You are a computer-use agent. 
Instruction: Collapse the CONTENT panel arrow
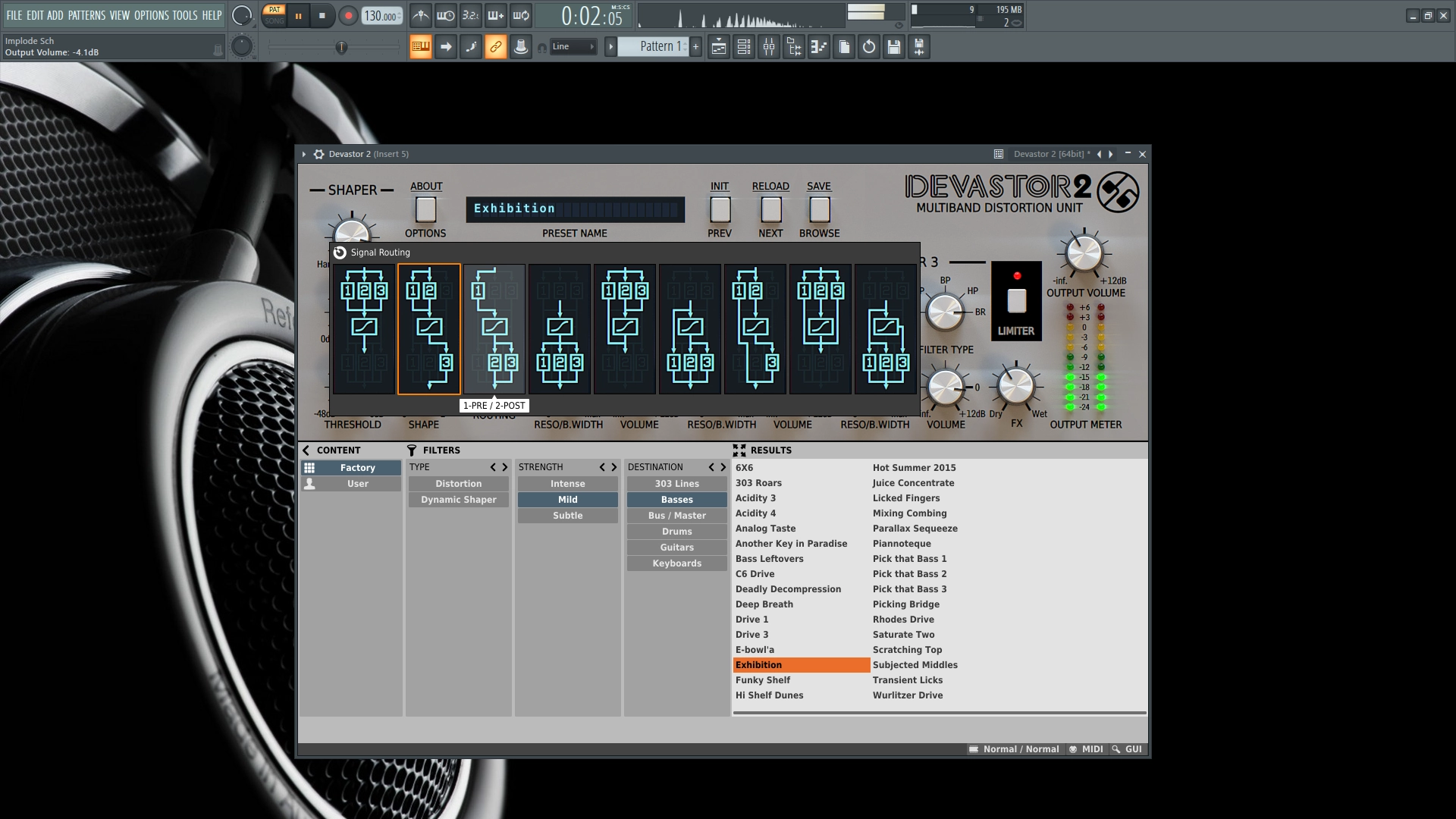click(306, 450)
